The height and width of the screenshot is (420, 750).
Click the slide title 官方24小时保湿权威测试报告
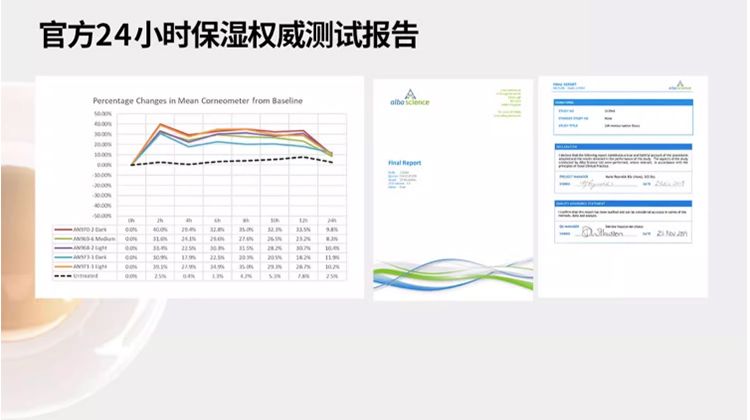[229, 35]
